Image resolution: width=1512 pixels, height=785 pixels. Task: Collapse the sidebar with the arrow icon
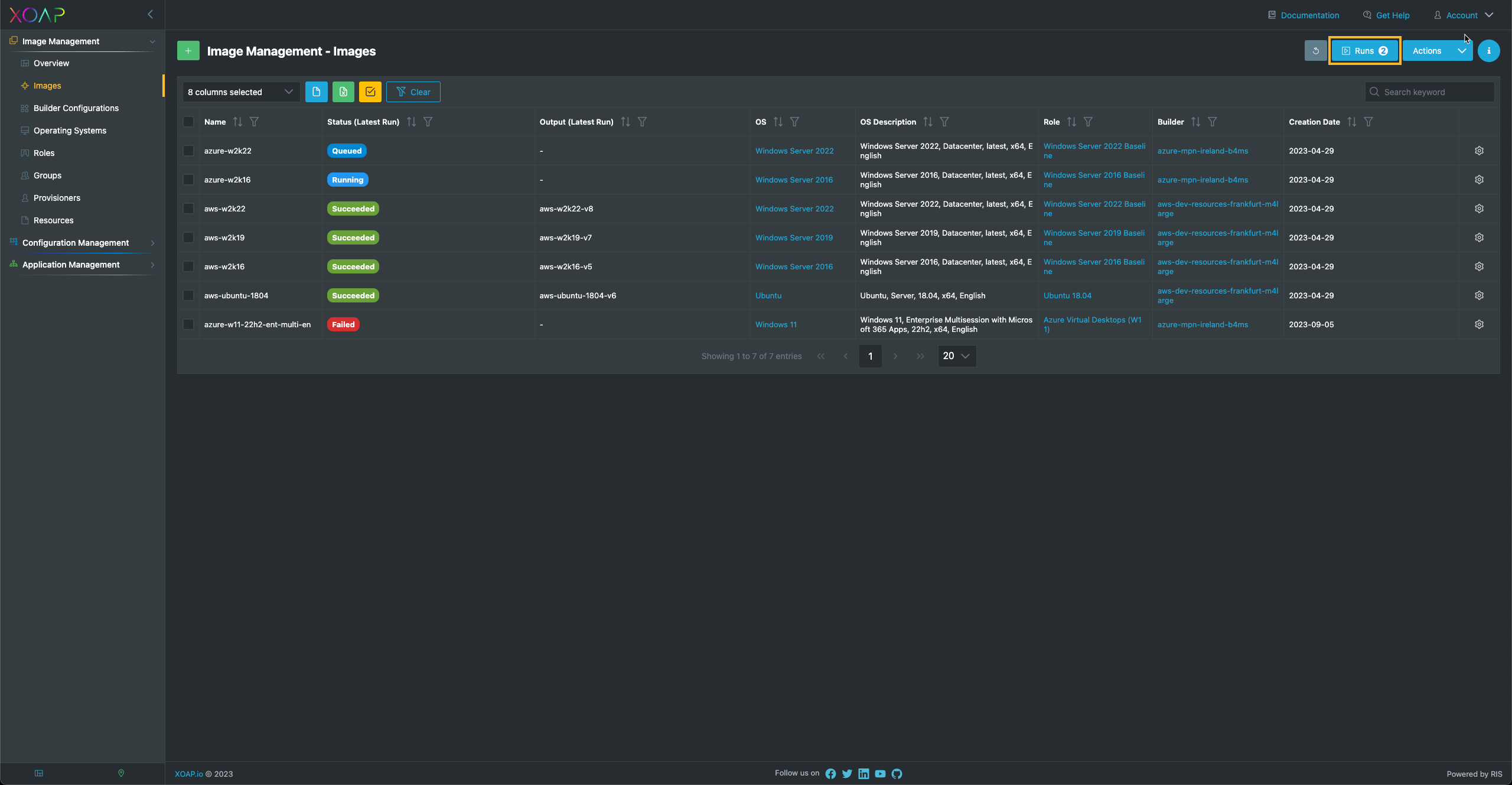[150, 14]
